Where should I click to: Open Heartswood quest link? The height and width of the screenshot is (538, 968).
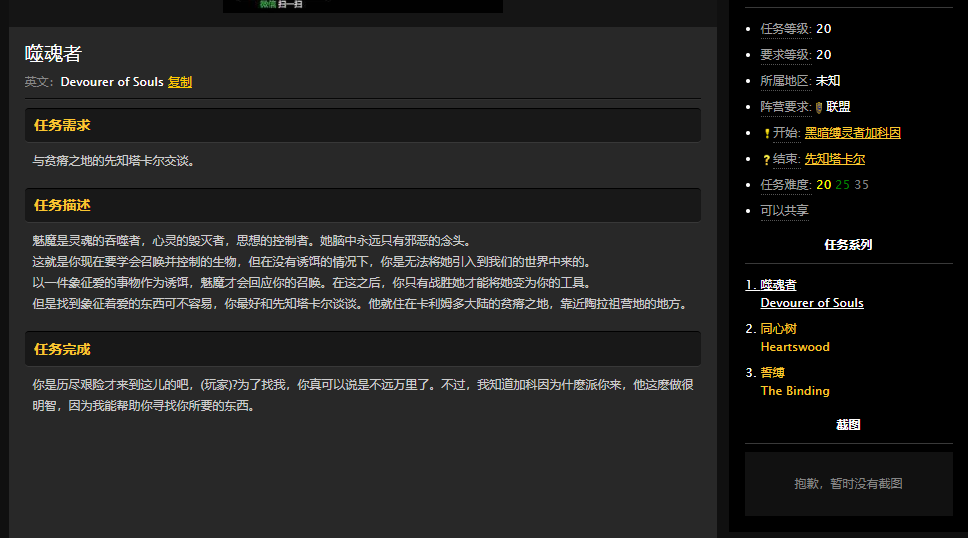[795, 347]
